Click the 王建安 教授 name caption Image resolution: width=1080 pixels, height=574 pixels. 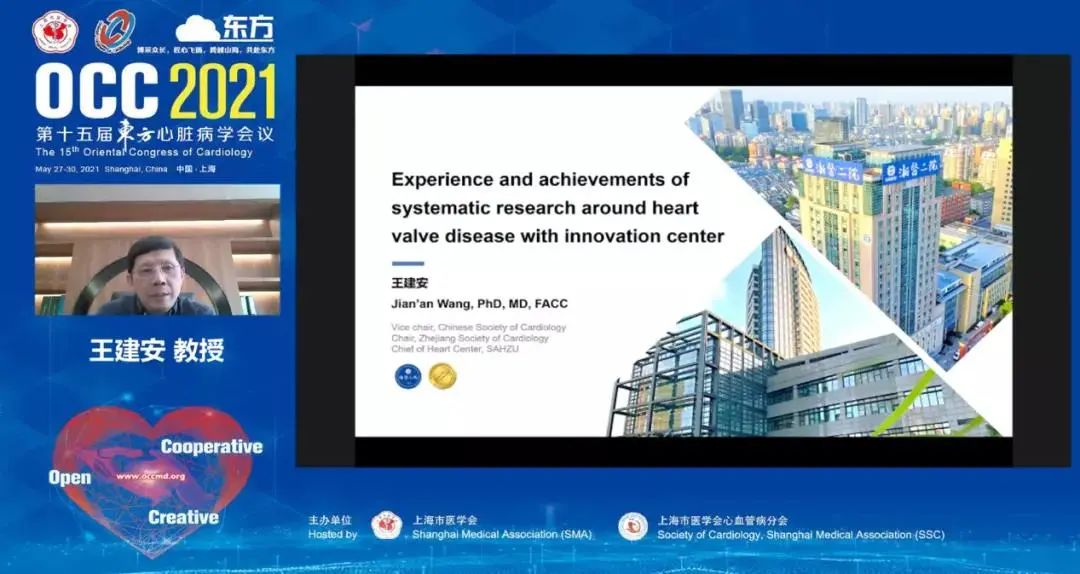coord(157,350)
